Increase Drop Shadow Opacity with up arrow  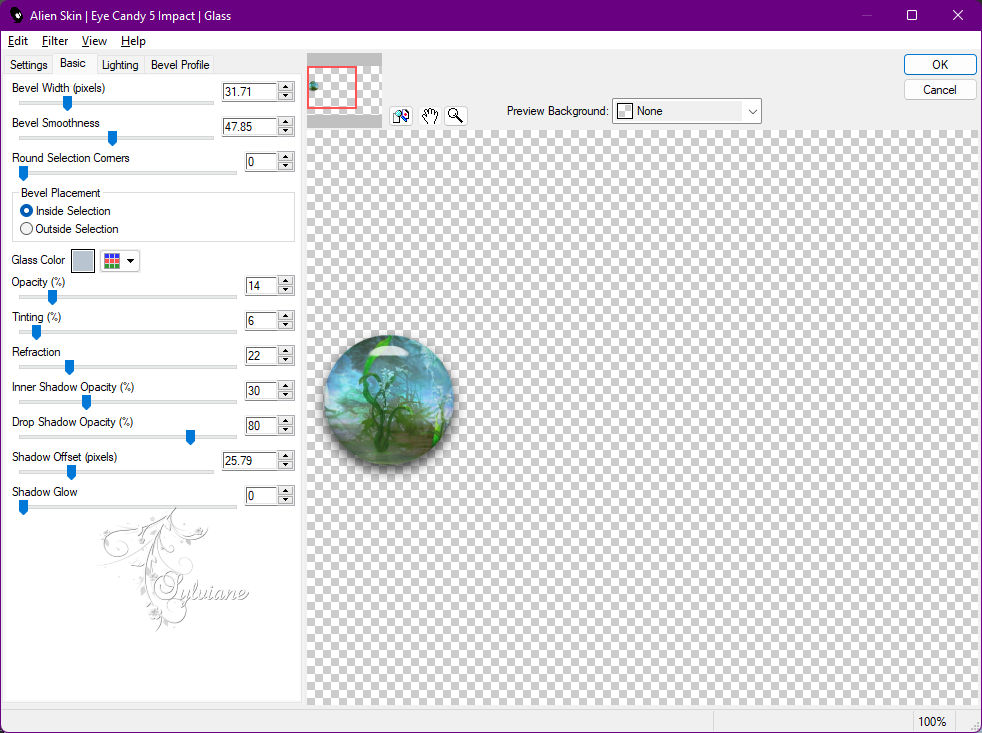[x=286, y=422]
